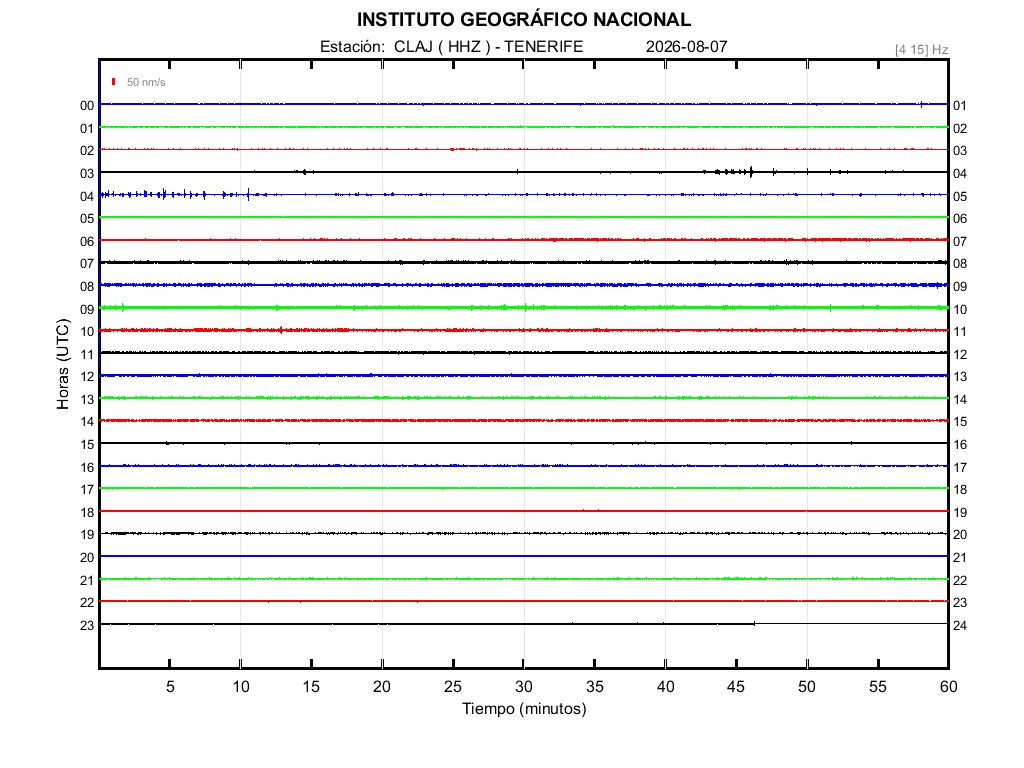Viewport: 1024px width, 768px height.
Task: Click the INSTITUTO GEOGRÁFICO NACIONAL title
Action: pyautogui.click(x=524, y=20)
